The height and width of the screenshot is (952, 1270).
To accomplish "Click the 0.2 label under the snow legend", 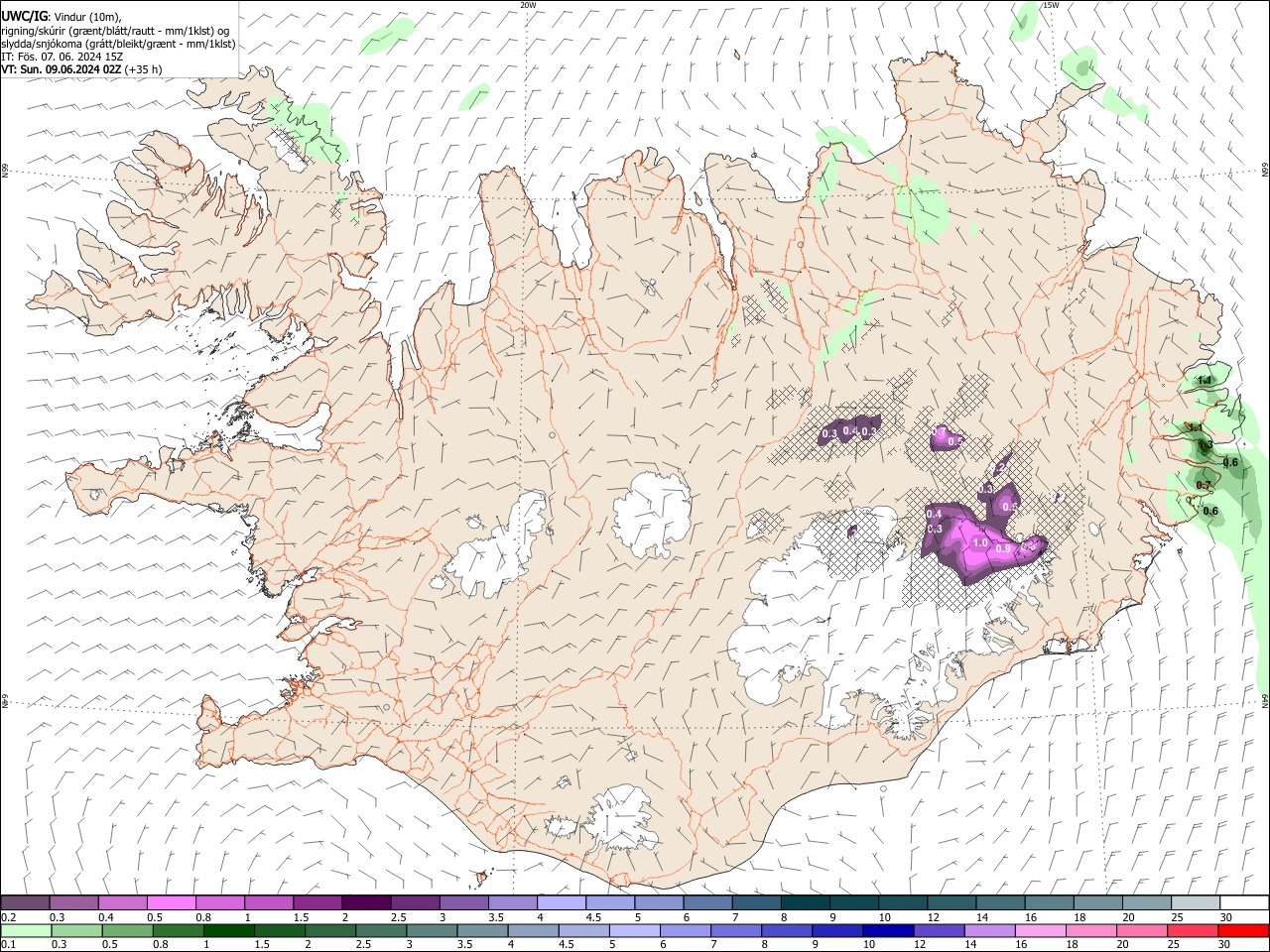I will pyautogui.click(x=8, y=917).
